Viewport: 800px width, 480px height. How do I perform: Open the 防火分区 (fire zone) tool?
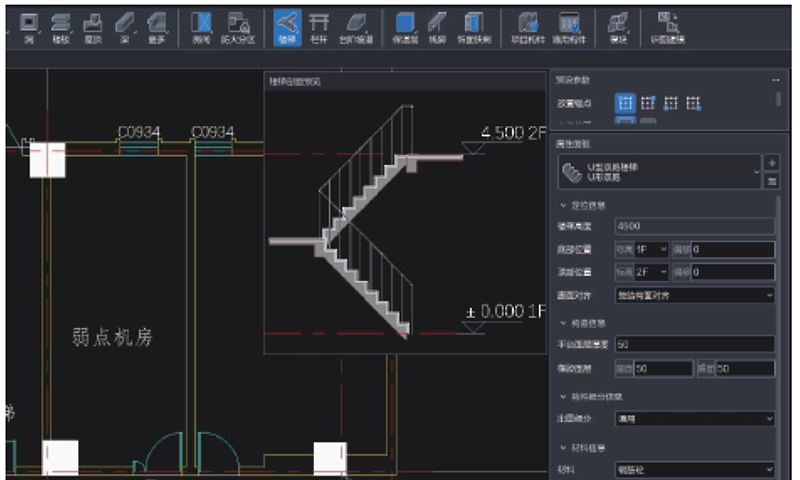[x=240, y=26]
